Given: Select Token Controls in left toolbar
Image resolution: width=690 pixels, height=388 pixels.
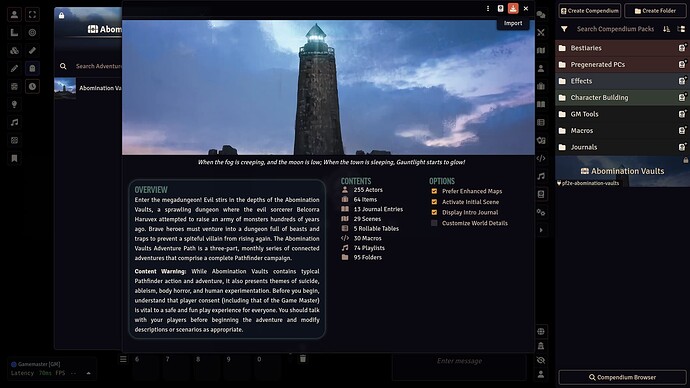Looking at the screenshot, I should (x=14, y=15).
